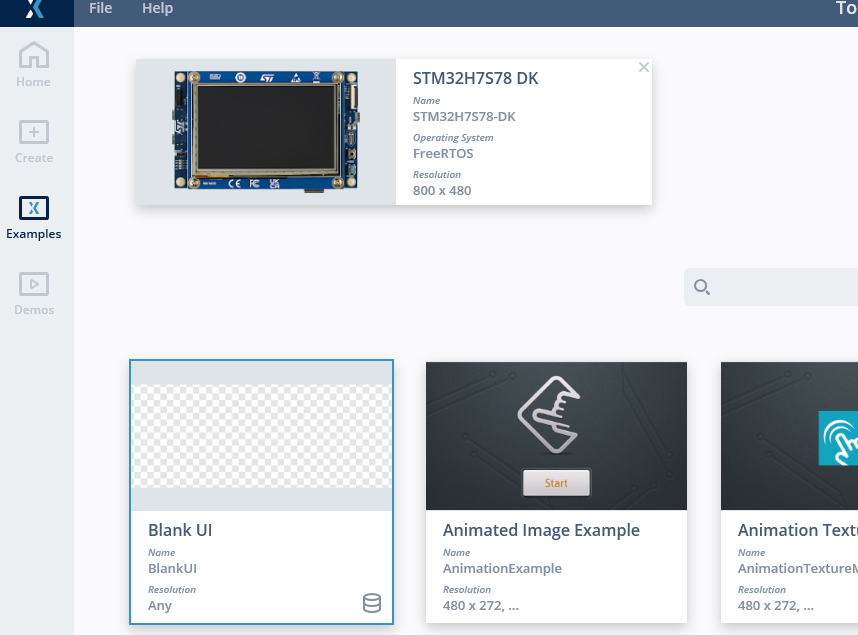Click the Any resolution value
Screen dimensions: 858x635
pos(160,605)
